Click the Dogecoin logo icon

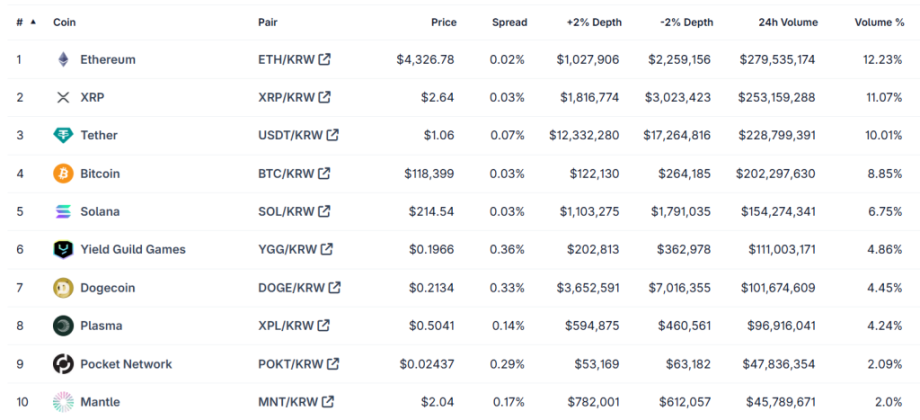coord(63,288)
